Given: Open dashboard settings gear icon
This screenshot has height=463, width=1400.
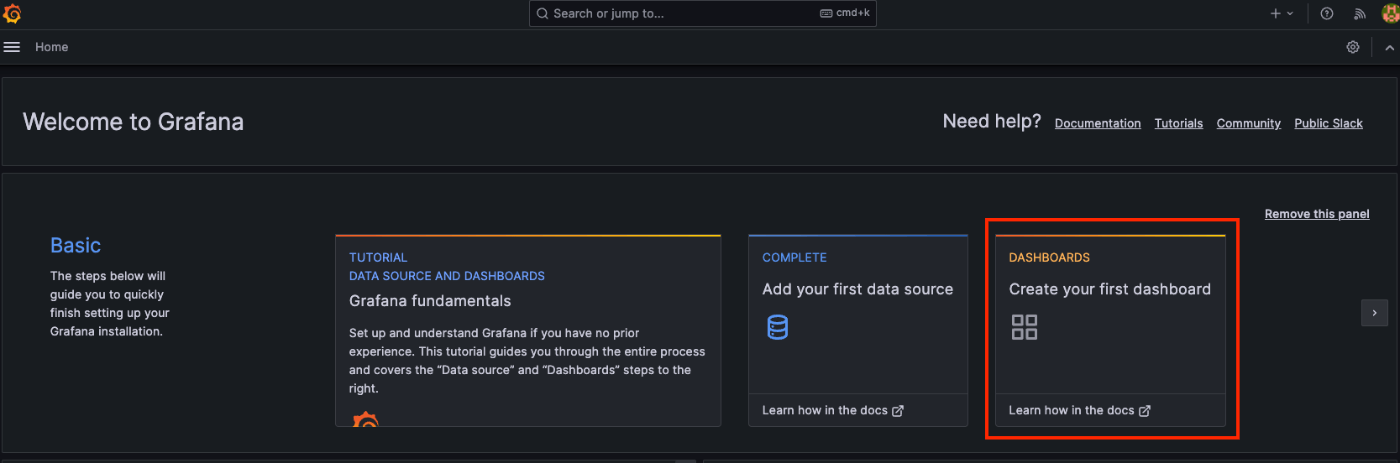Looking at the screenshot, I should (x=1353, y=47).
